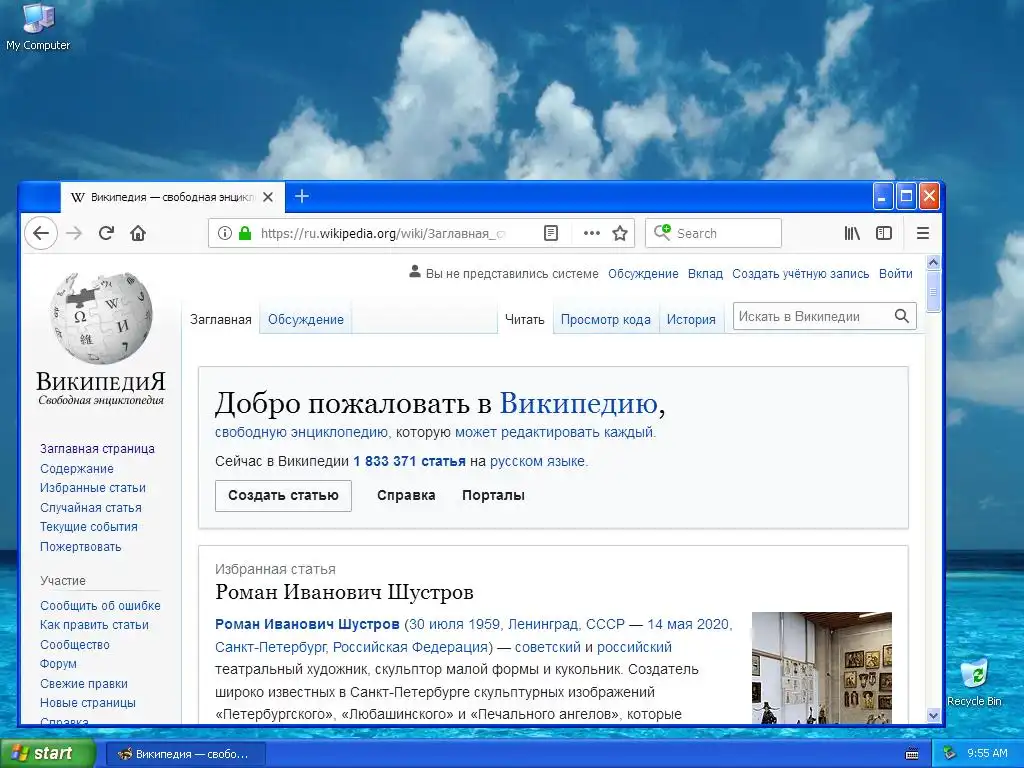
Task: Open the Windows Start menu
Action: 46,754
